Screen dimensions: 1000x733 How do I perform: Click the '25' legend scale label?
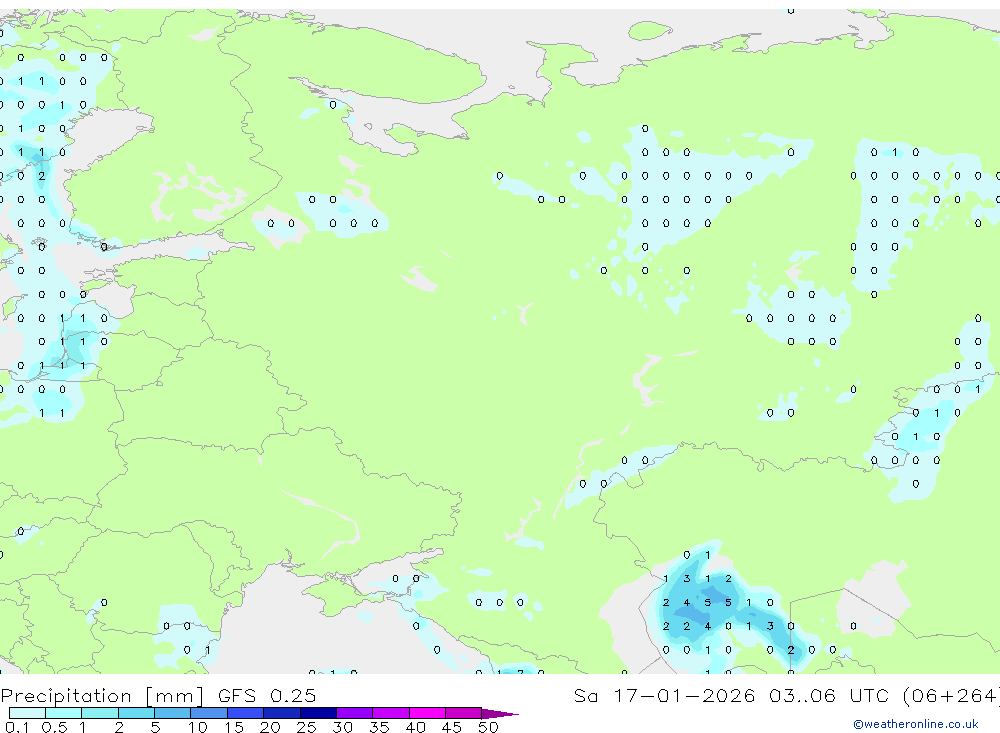click(x=307, y=727)
